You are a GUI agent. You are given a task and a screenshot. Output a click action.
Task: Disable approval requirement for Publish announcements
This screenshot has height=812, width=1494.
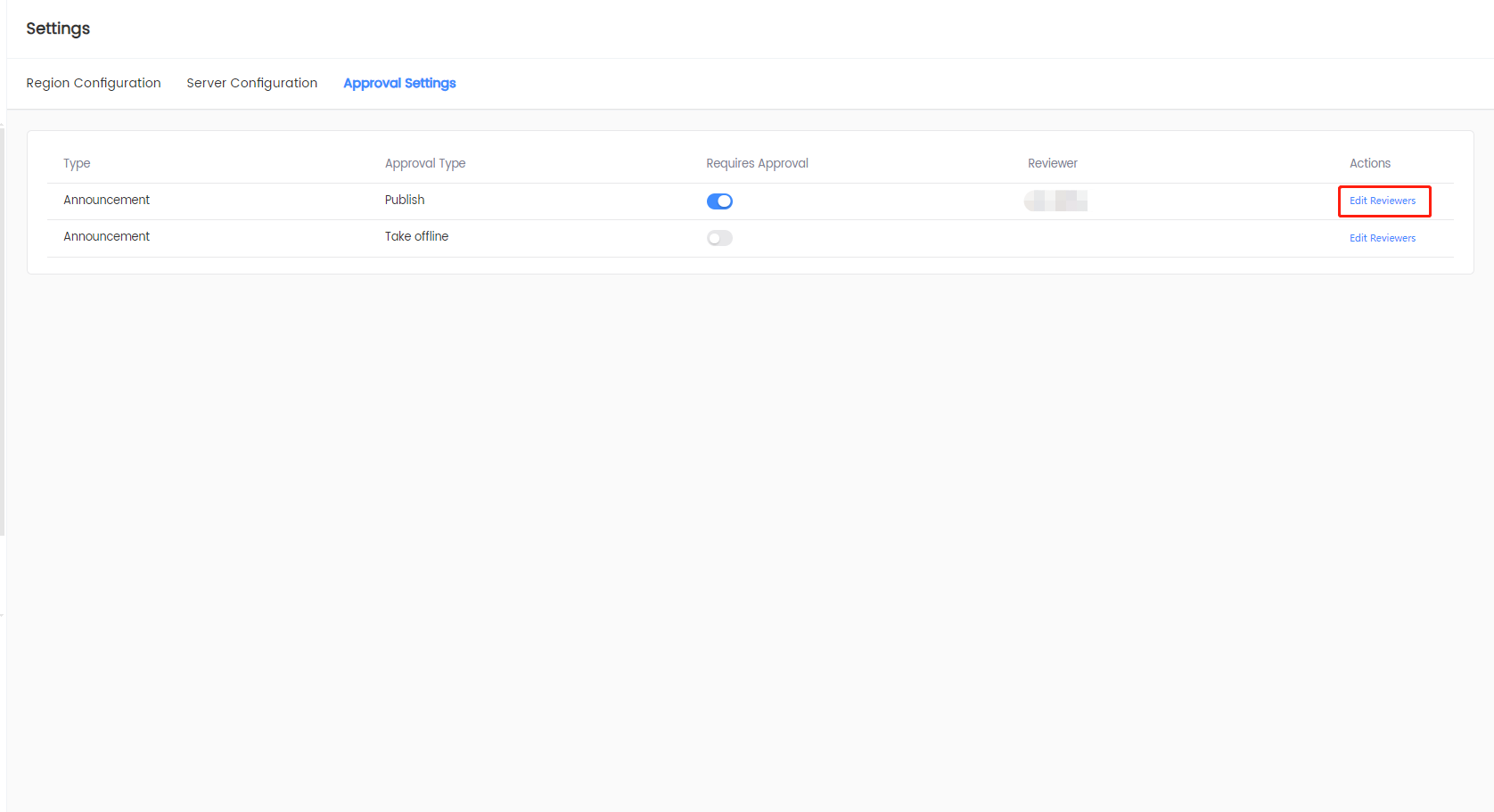coord(719,201)
